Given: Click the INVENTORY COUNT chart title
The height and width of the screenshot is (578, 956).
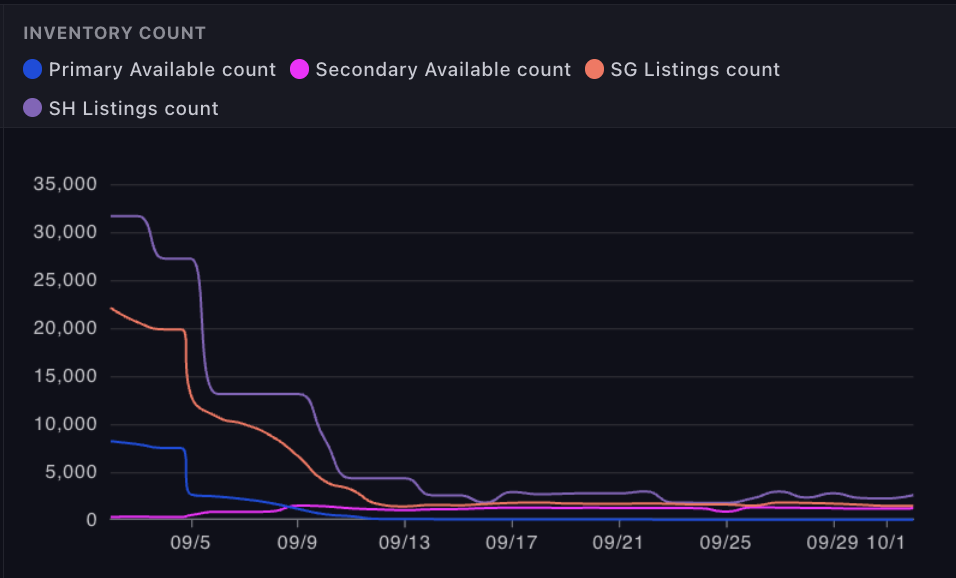Looking at the screenshot, I should pos(114,33).
